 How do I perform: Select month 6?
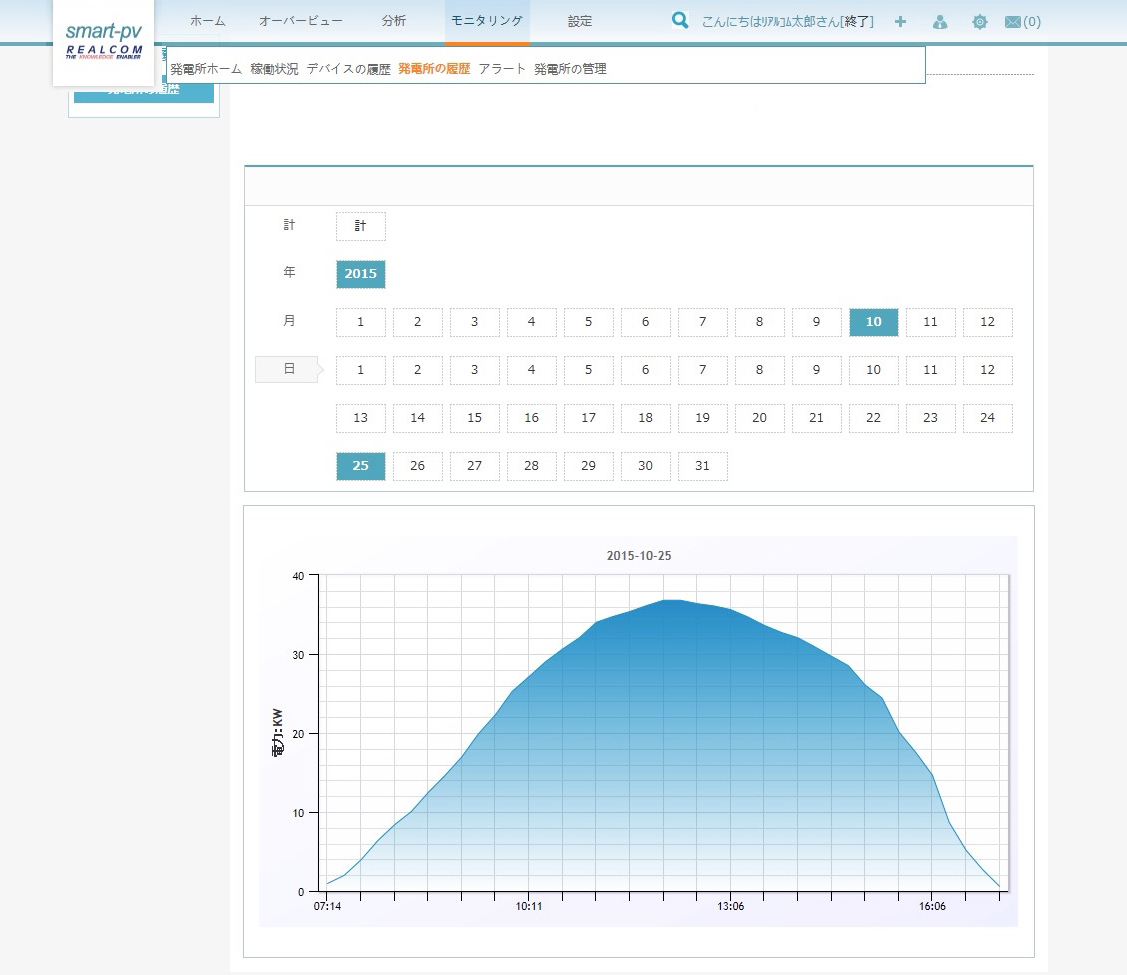coord(645,322)
